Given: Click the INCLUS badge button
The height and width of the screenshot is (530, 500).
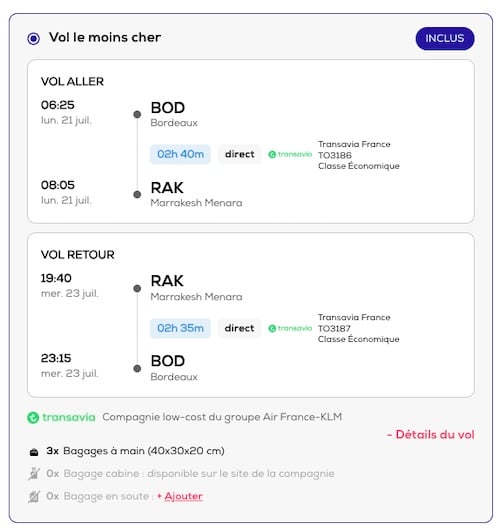Looking at the screenshot, I should 445,39.
